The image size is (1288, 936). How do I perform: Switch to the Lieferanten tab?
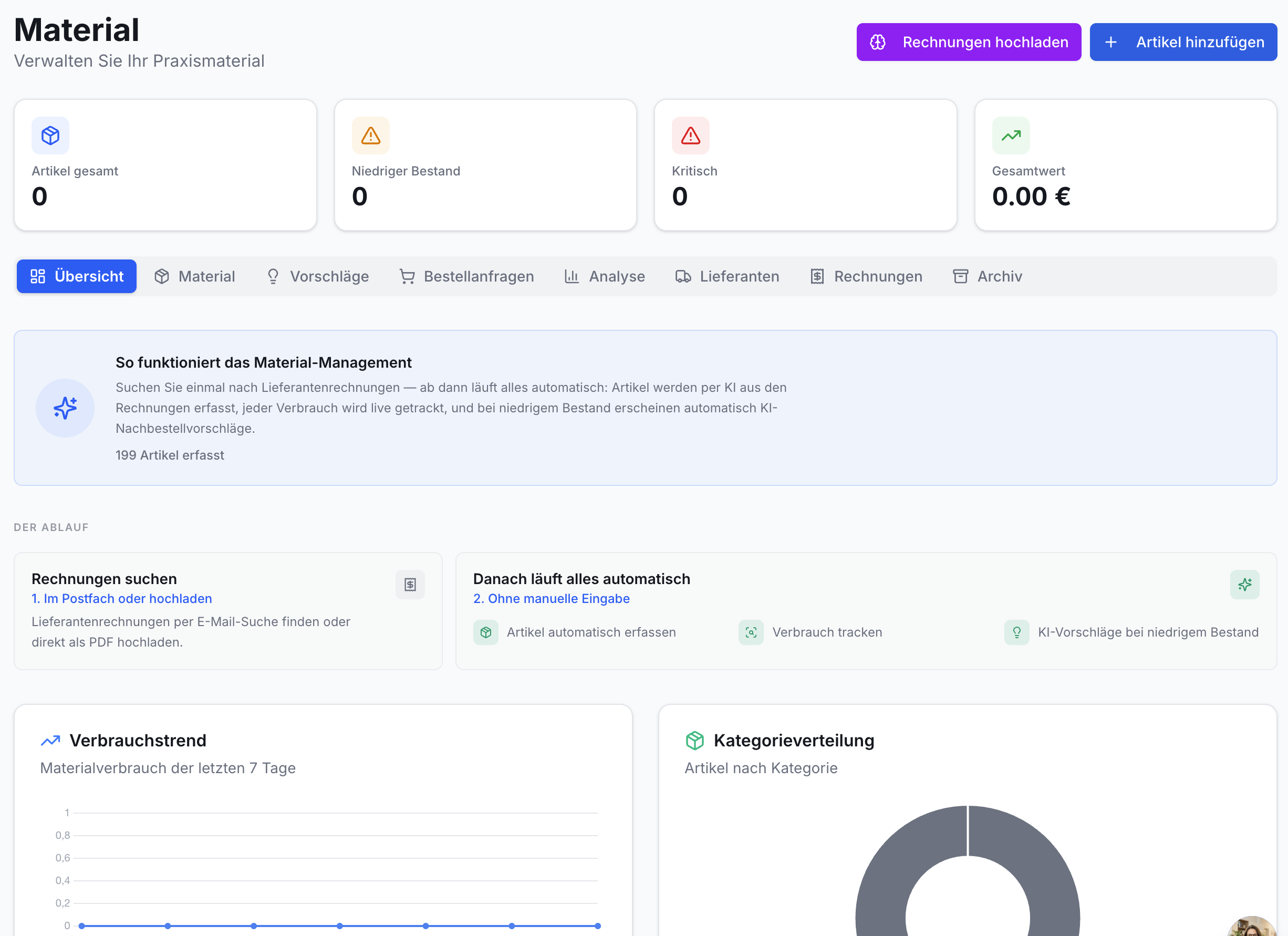[727, 277]
